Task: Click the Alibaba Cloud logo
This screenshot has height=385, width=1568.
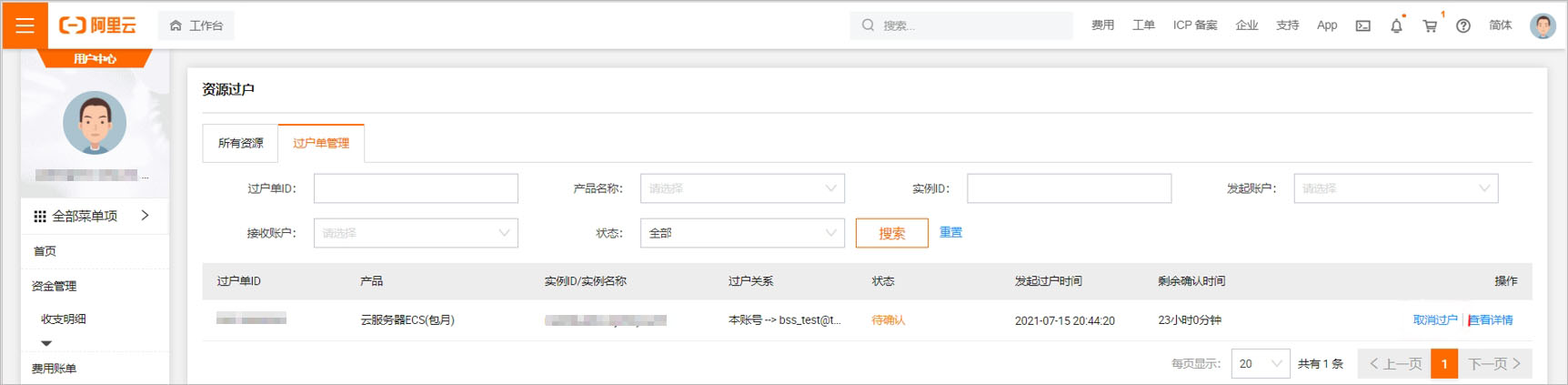Action: [97, 25]
